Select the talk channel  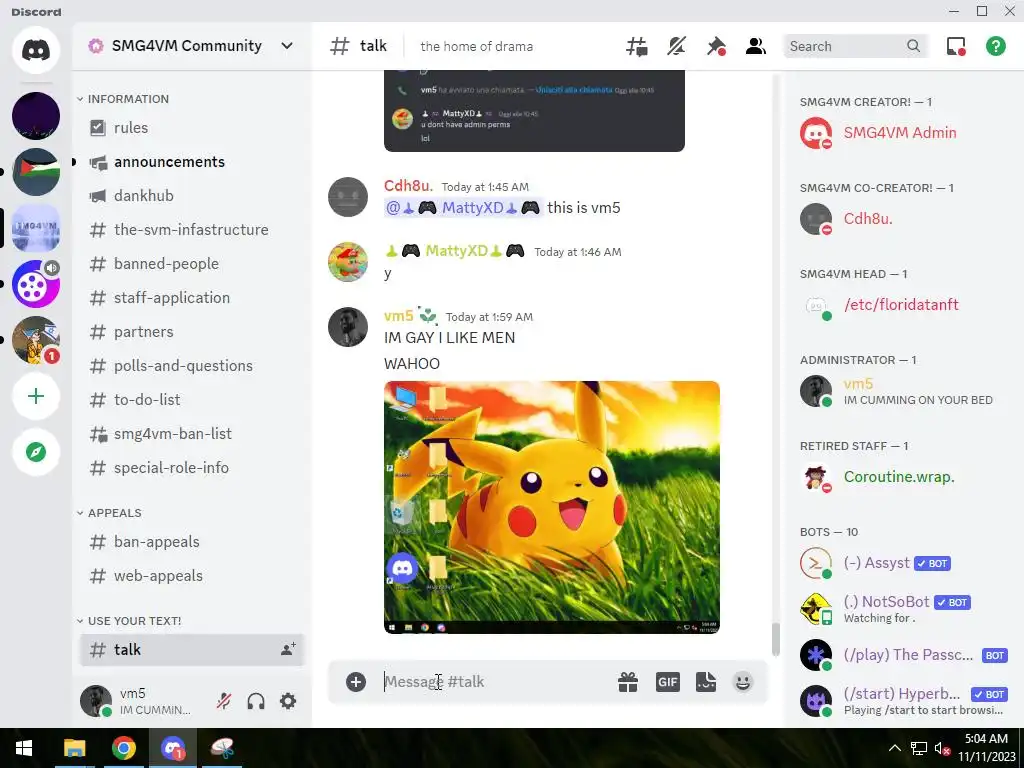191,650
